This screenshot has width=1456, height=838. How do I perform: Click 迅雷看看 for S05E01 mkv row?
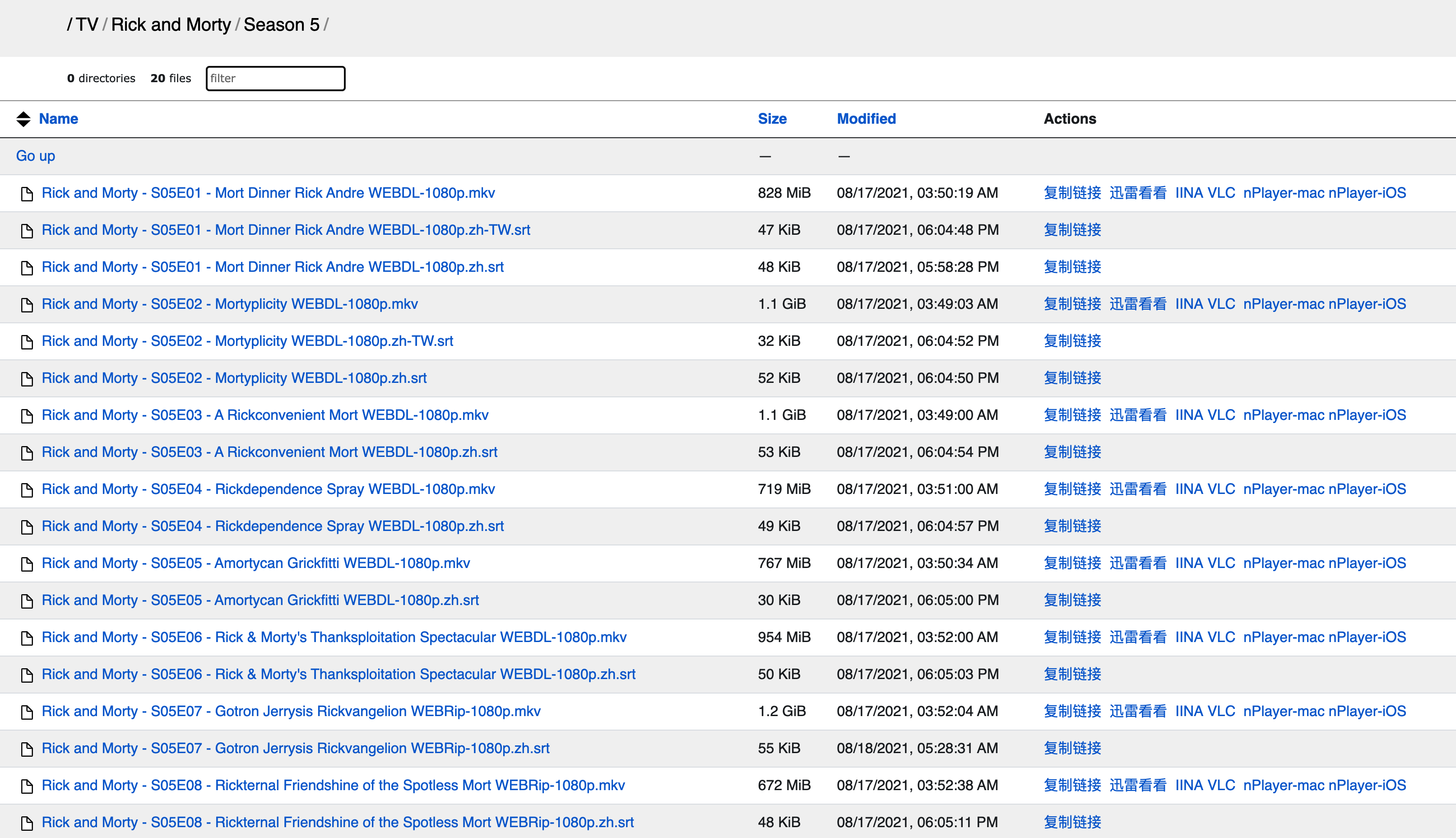tap(1138, 193)
